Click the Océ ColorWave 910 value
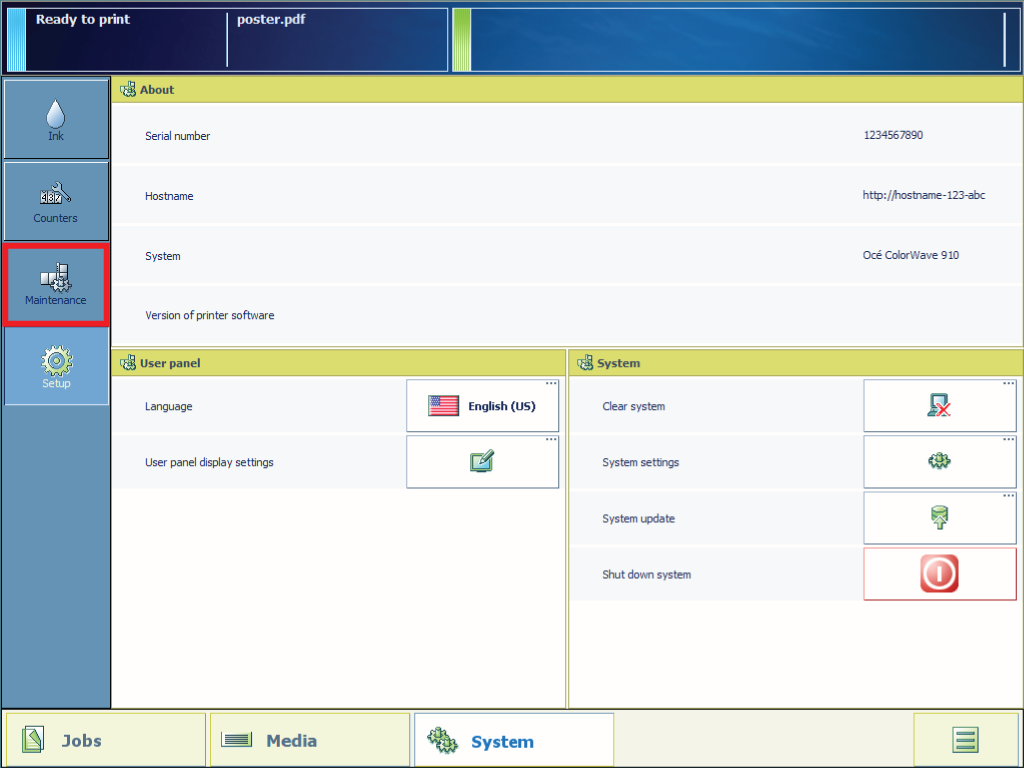Screen dimensions: 1024x768 coord(910,255)
